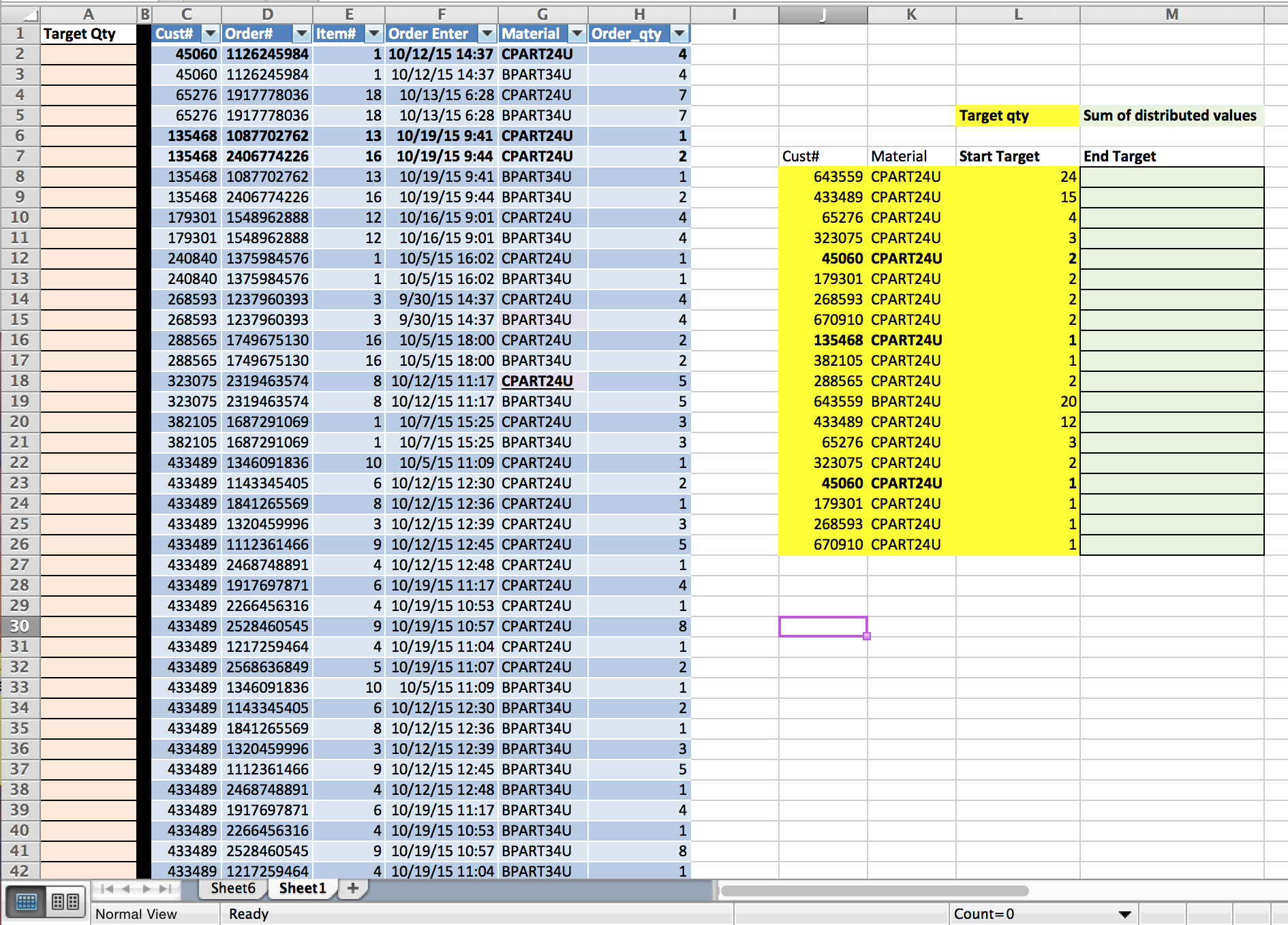Select empty End Target cell for 643559 CPART24U
Screen dimensions: 1288x925
click(1171, 177)
